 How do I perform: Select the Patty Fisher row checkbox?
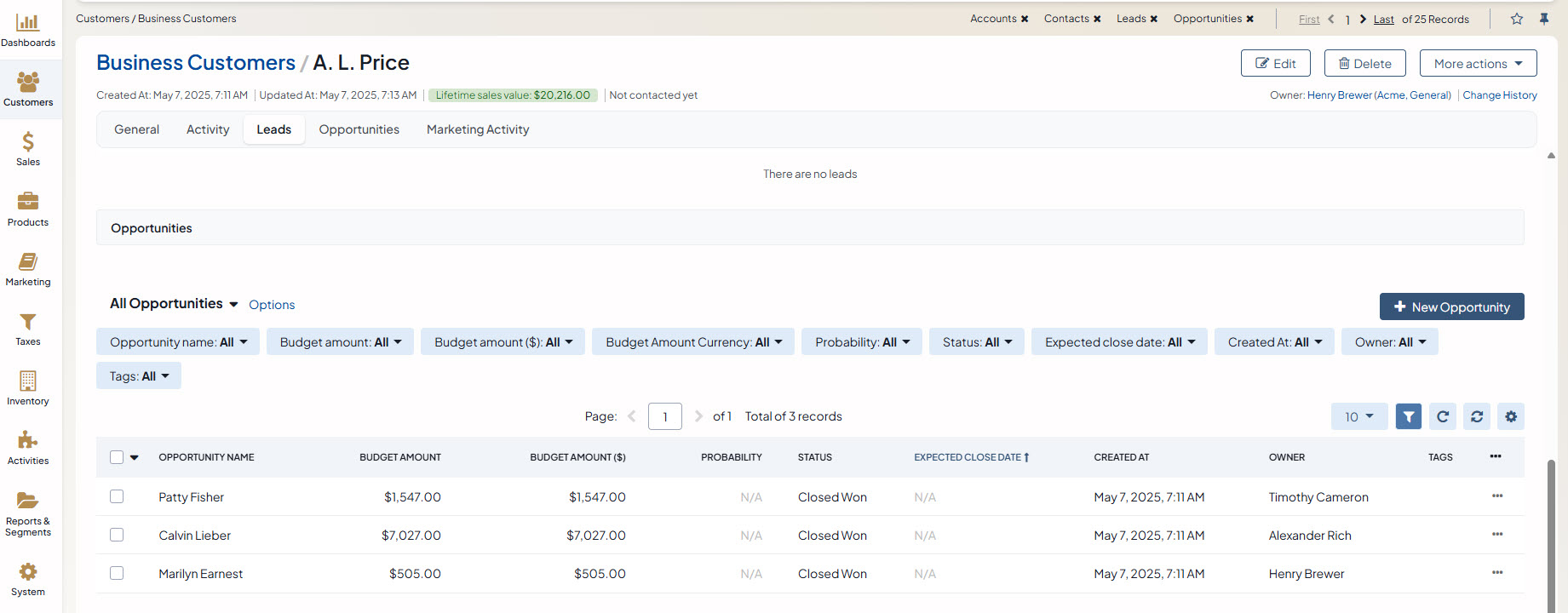click(x=117, y=496)
